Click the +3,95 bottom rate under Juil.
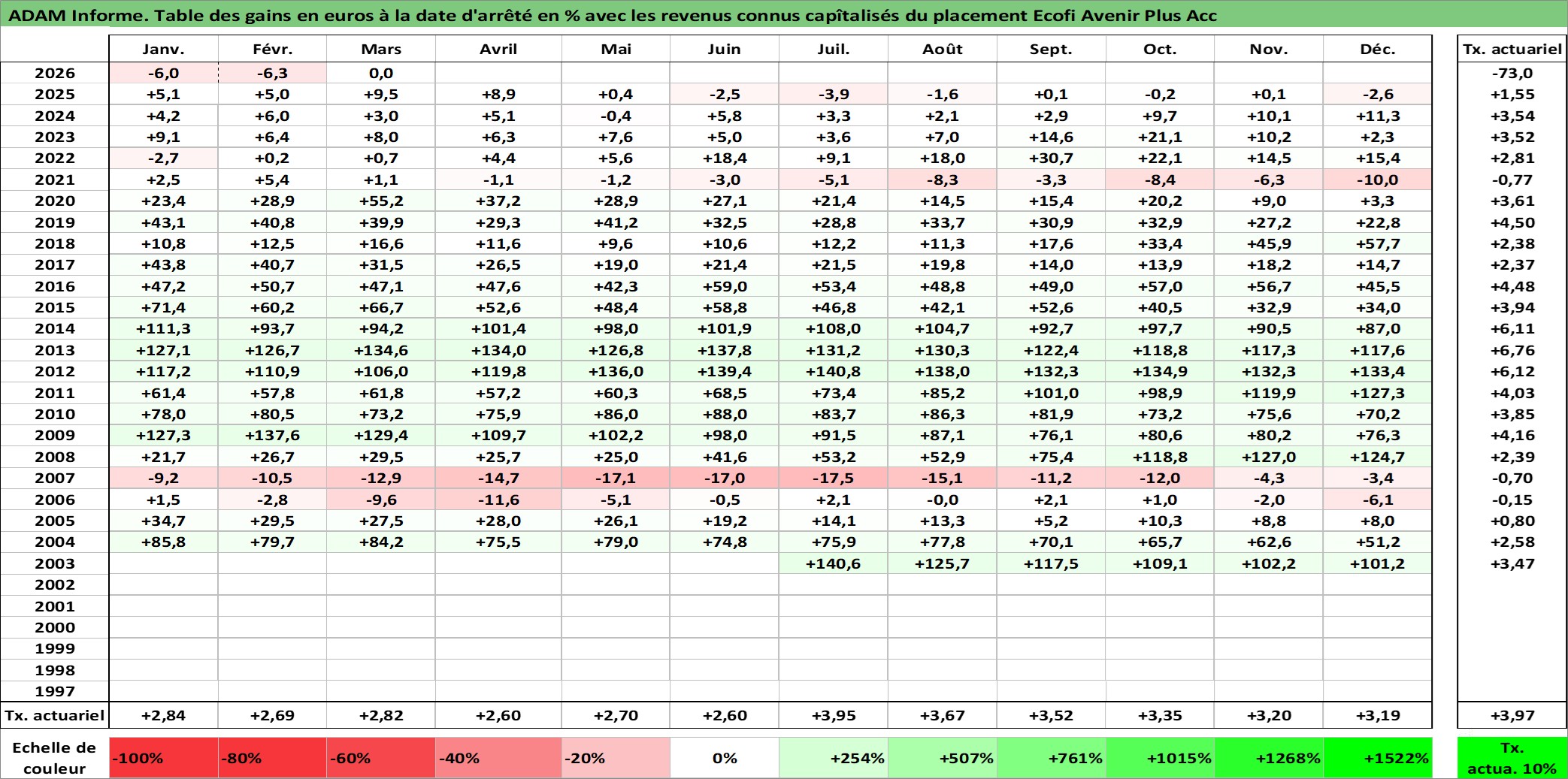 point(834,715)
